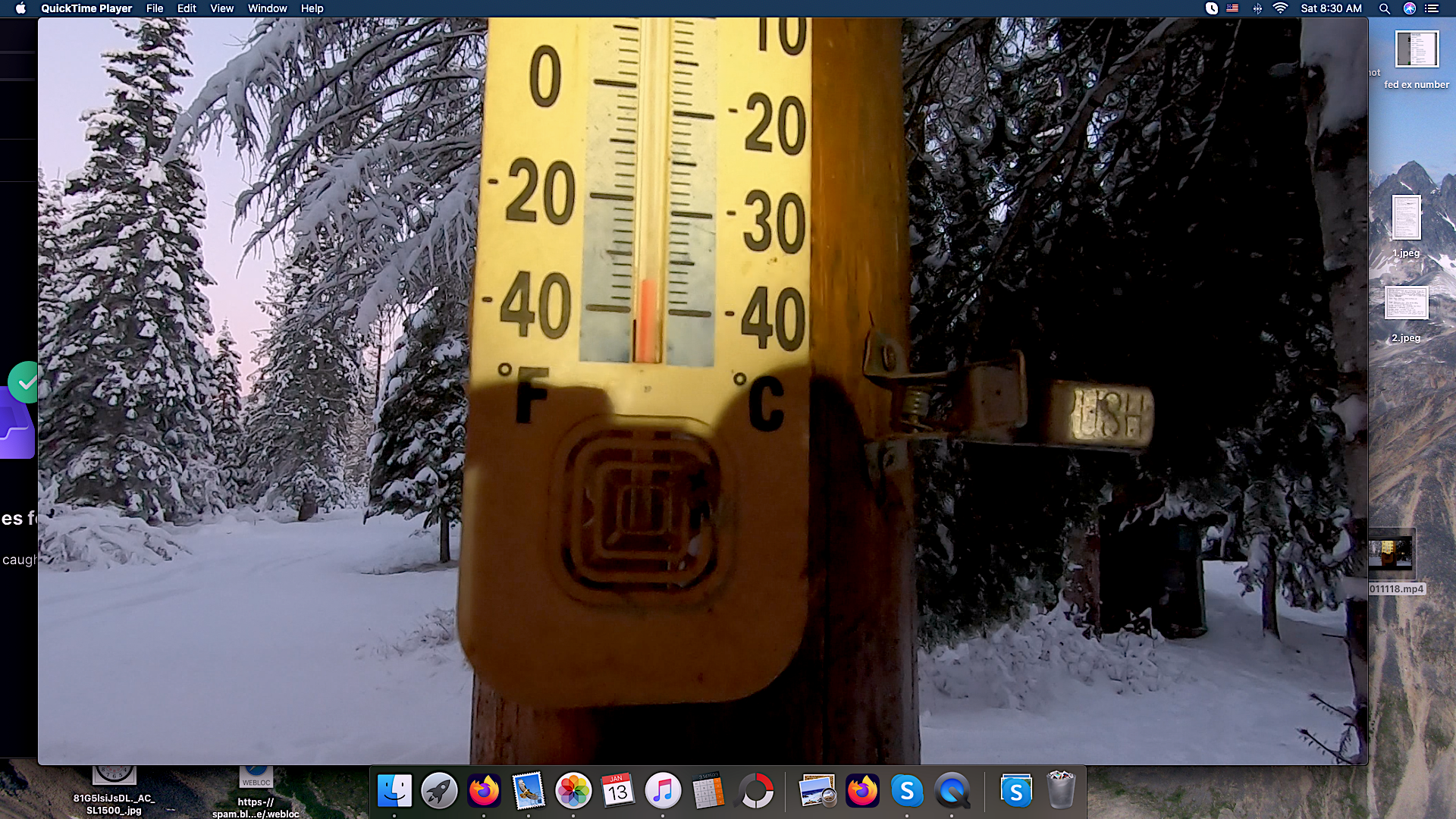Open Calculator from the dock
The height and width of the screenshot is (819, 1456).
(708, 791)
